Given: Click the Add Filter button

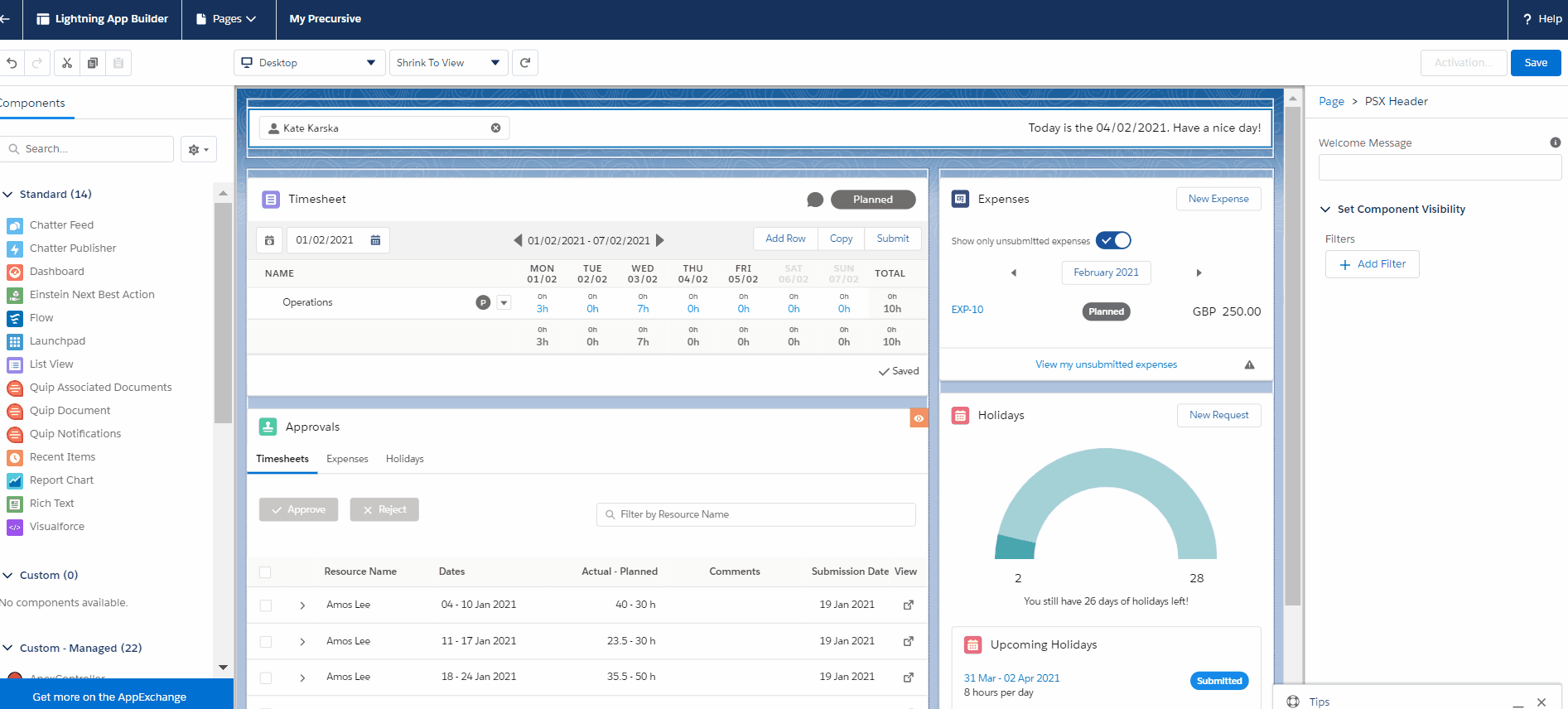Looking at the screenshot, I should [x=1373, y=264].
